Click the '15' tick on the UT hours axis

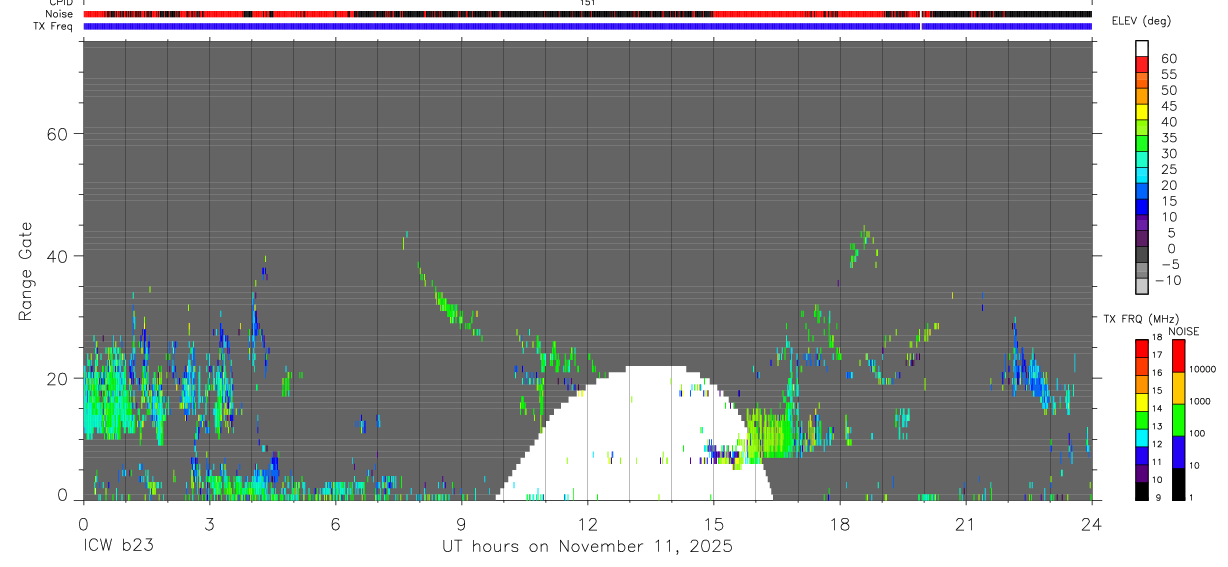(714, 523)
